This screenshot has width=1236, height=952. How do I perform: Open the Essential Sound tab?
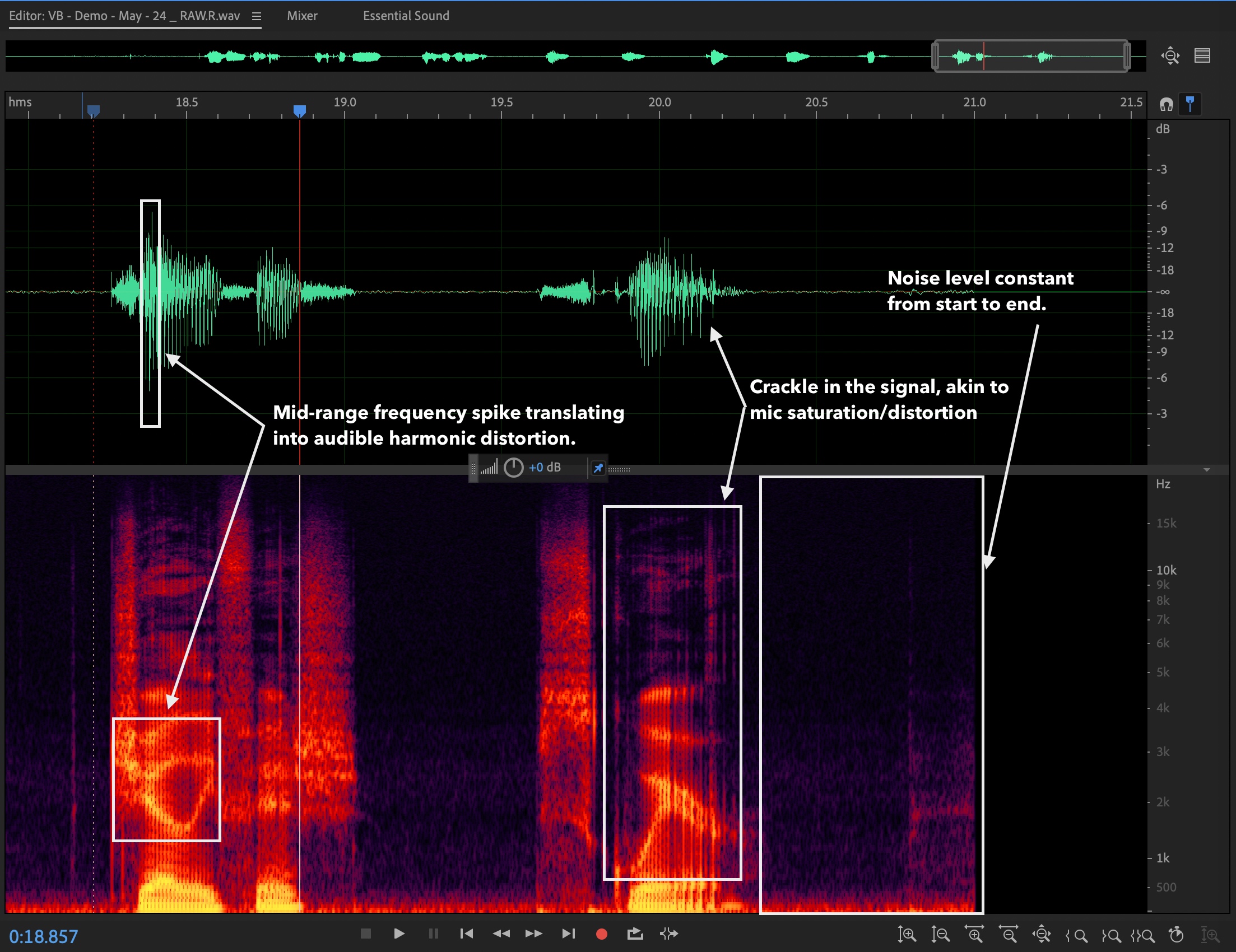tap(406, 16)
